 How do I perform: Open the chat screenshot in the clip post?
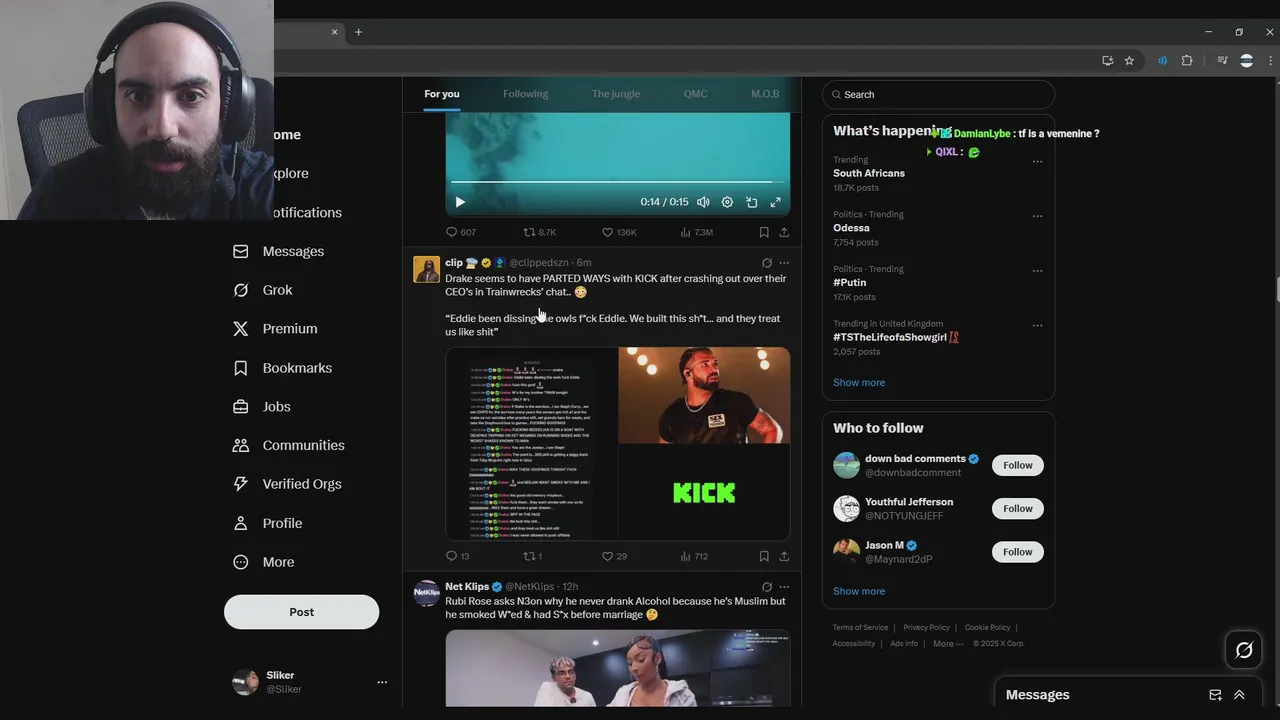(531, 444)
